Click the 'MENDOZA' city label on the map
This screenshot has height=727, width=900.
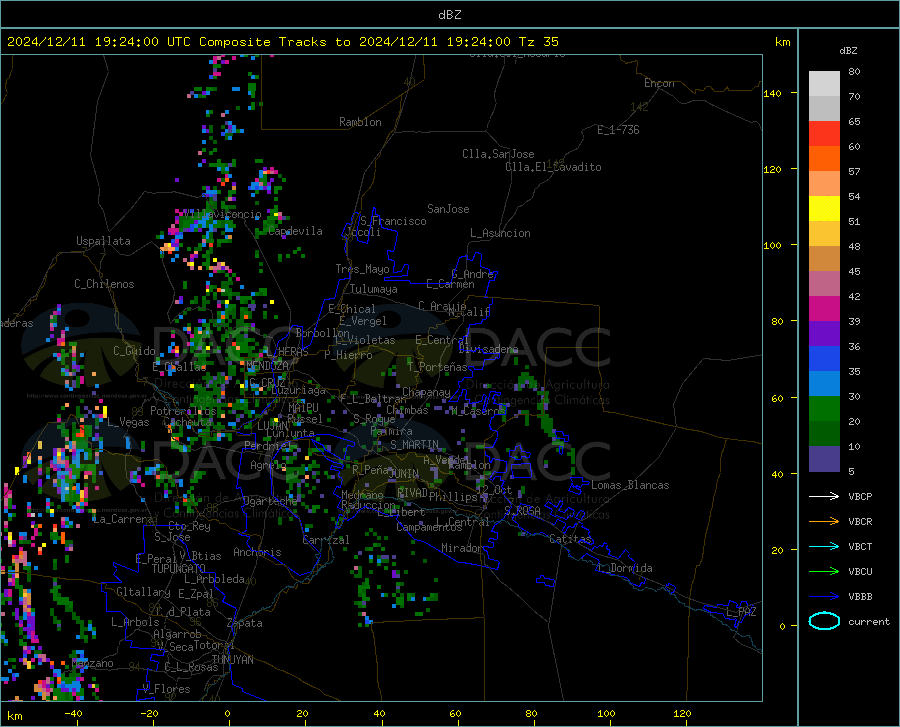coord(267,366)
